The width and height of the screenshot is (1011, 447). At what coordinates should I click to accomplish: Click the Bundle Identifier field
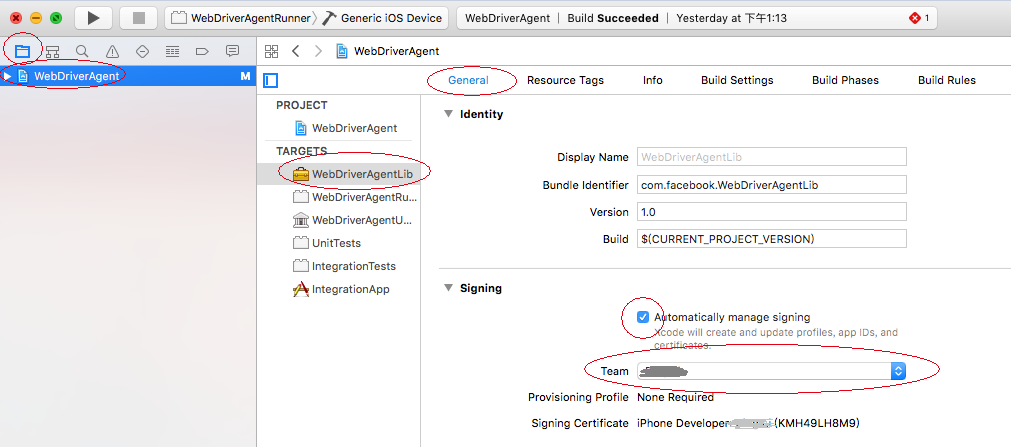770,185
